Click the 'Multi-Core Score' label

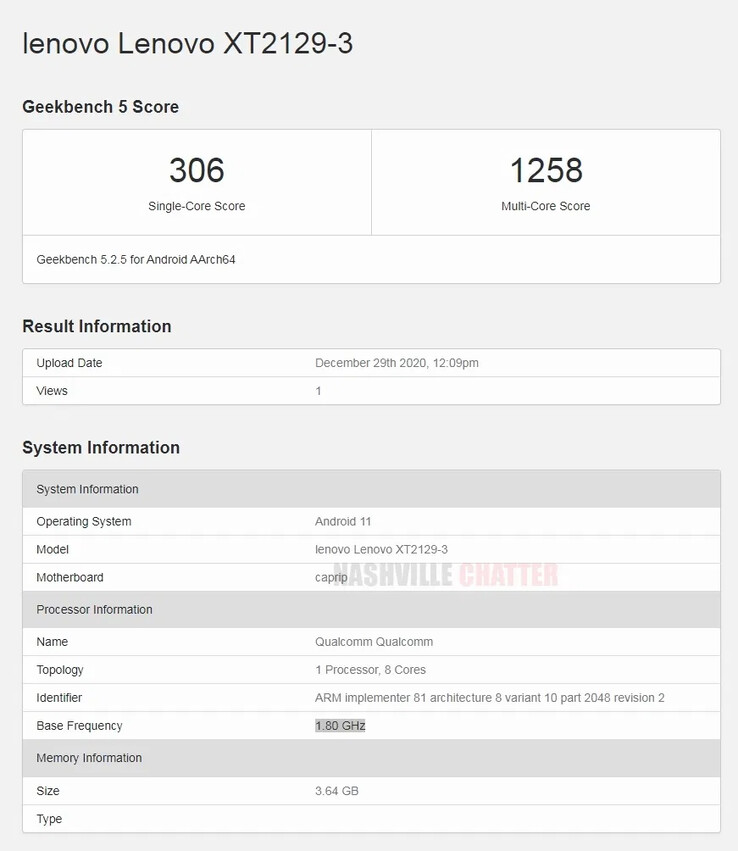pyautogui.click(x=546, y=206)
